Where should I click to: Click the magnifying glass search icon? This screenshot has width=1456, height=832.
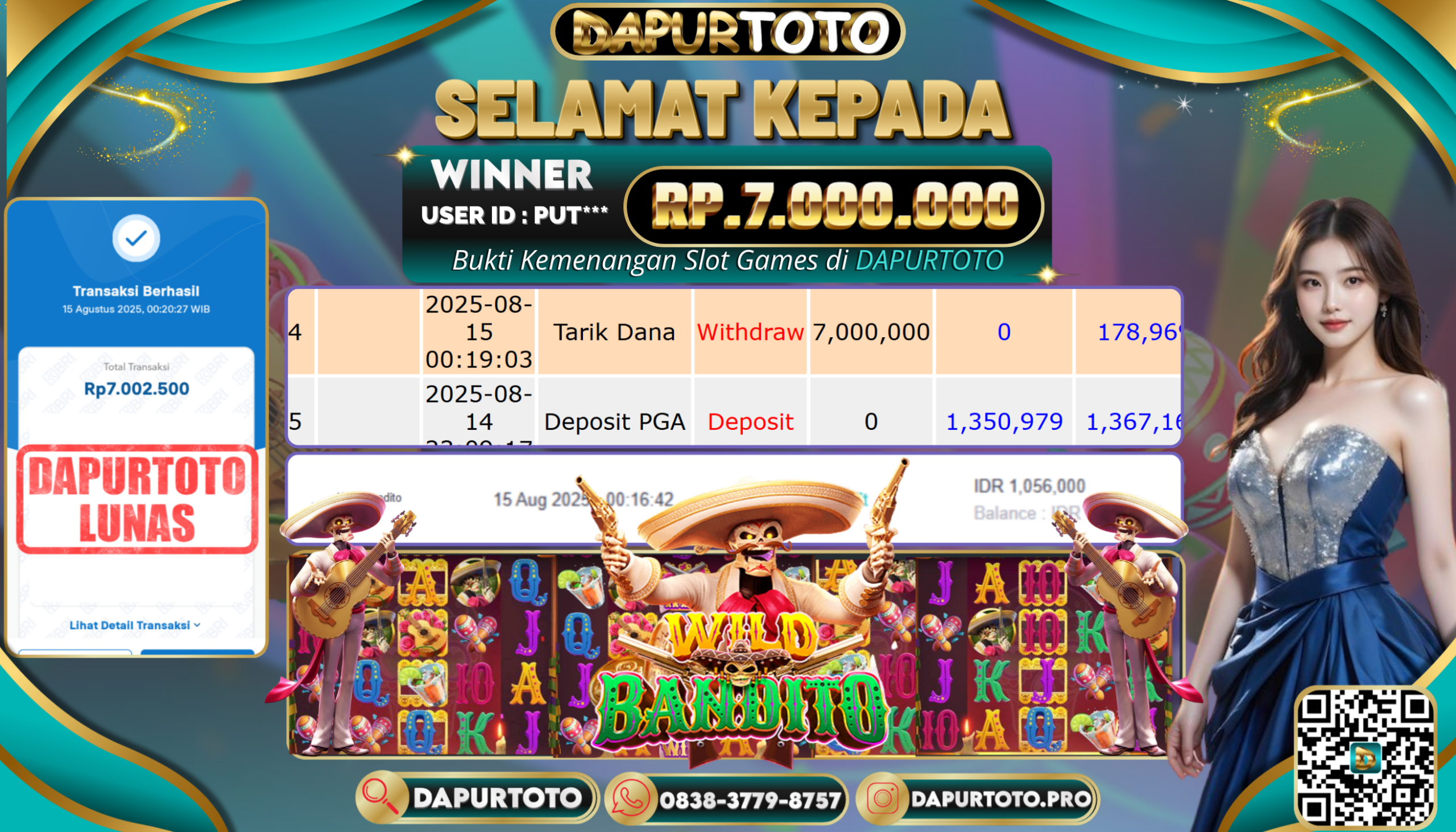(x=380, y=798)
